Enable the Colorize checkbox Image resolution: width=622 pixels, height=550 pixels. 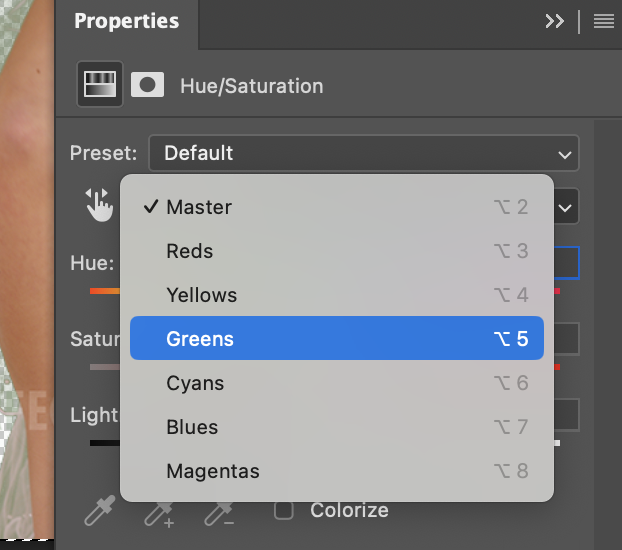[x=284, y=510]
